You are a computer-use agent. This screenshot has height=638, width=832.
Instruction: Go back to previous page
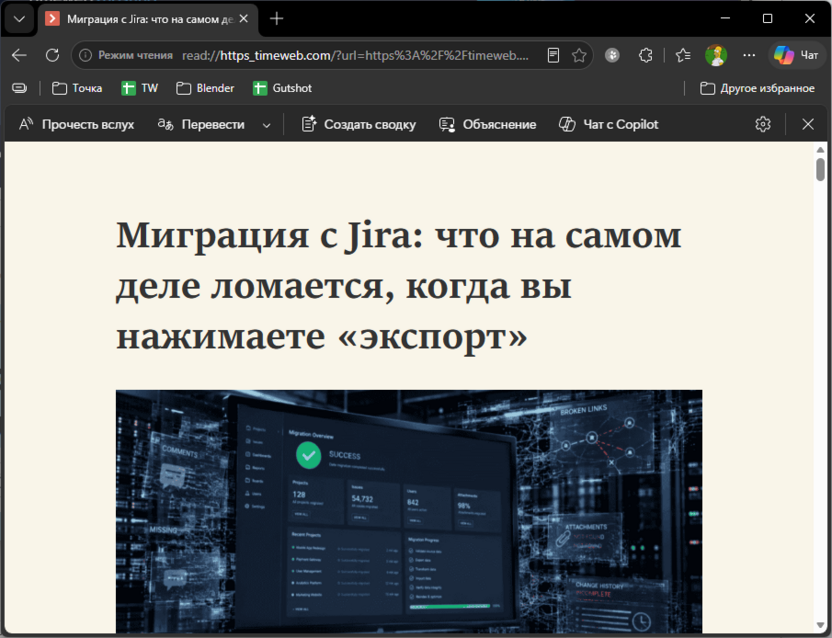point(19,55)
